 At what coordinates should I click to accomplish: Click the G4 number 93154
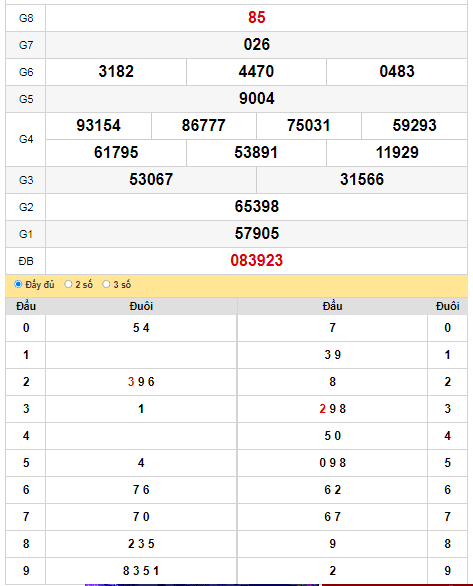coord(99,126)
